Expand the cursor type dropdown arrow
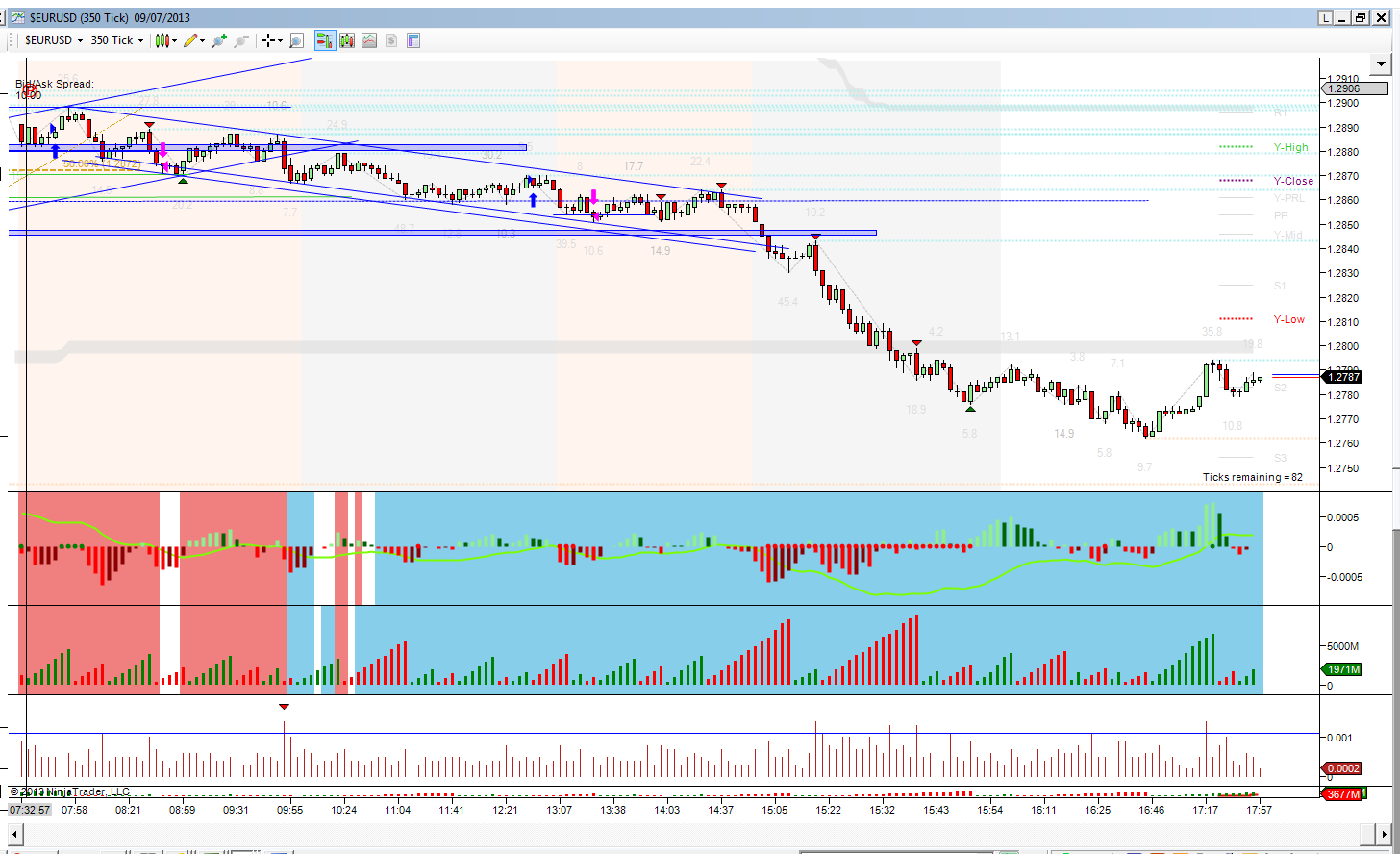 click(280, 40)
